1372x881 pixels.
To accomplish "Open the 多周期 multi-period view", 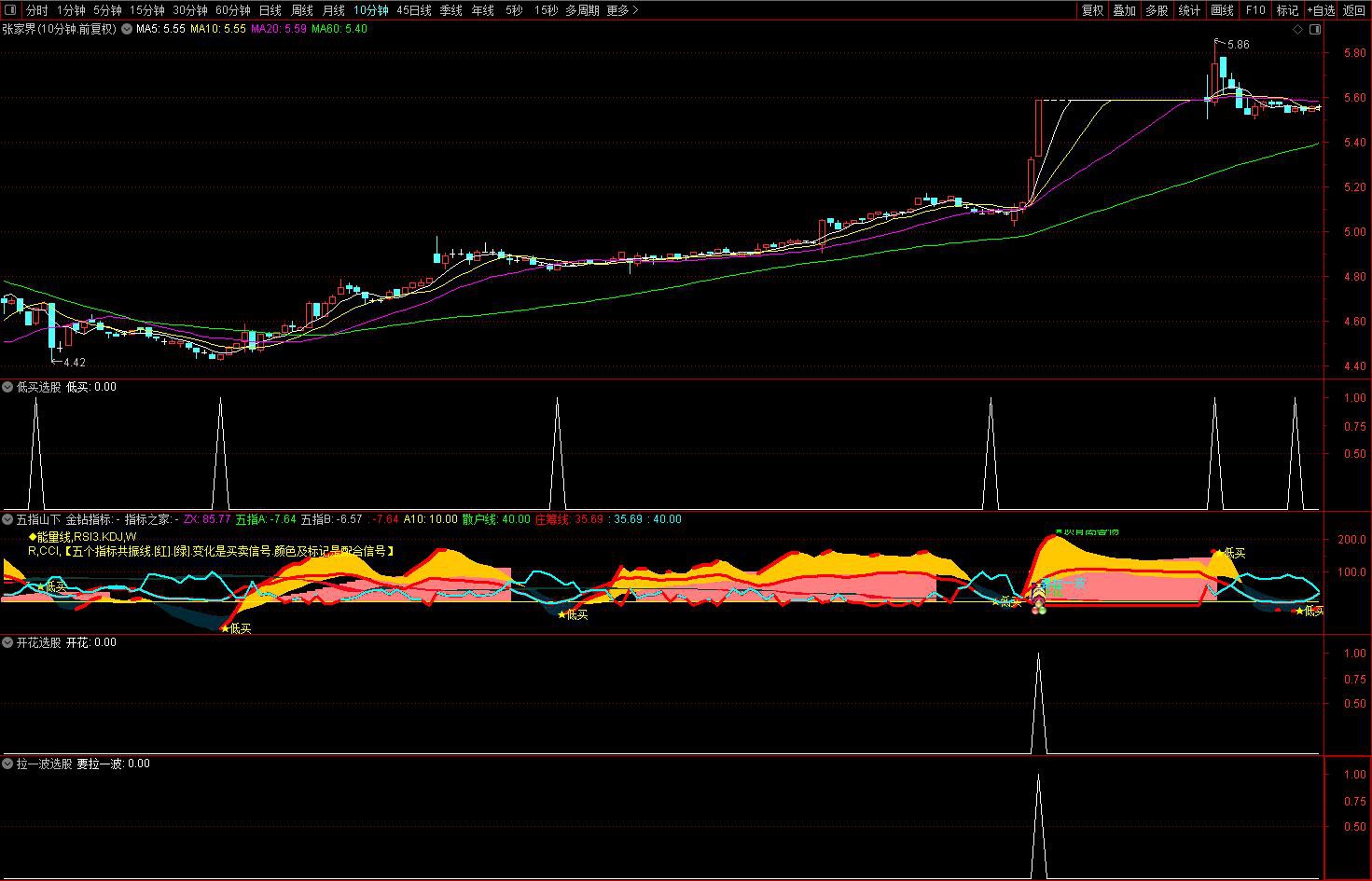I will point(582,10).
